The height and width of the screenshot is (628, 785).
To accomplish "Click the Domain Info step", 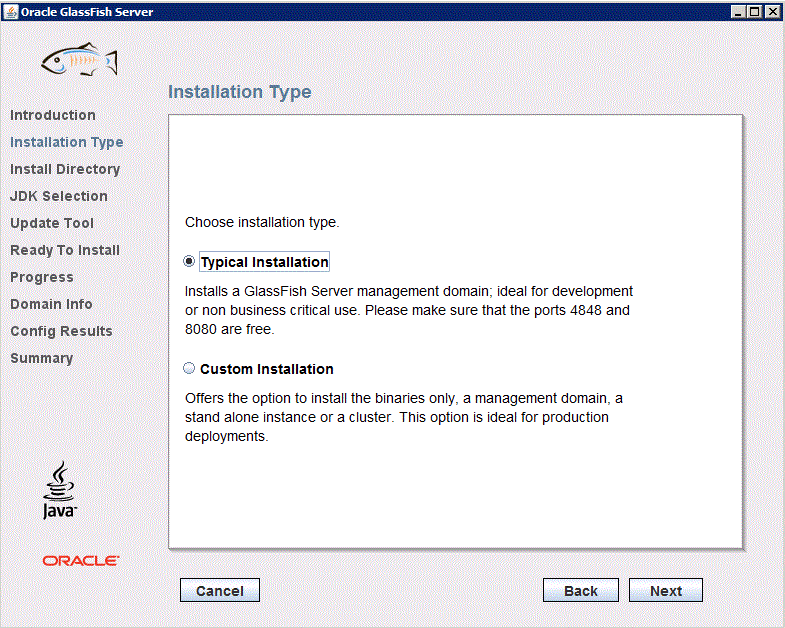I will click(51, 304).
